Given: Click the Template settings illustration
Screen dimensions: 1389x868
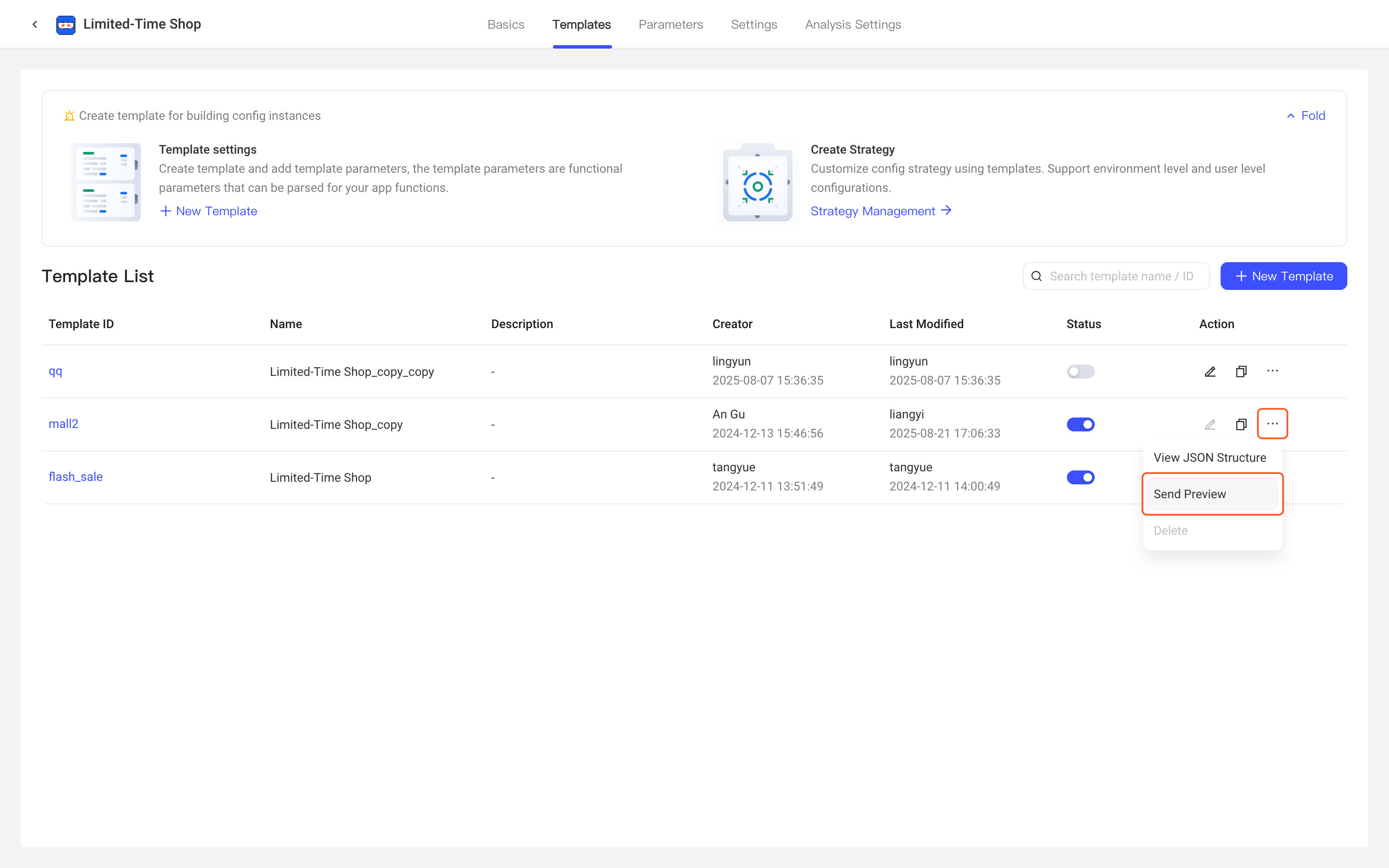Looking at the screenshot, I should 105,182.
